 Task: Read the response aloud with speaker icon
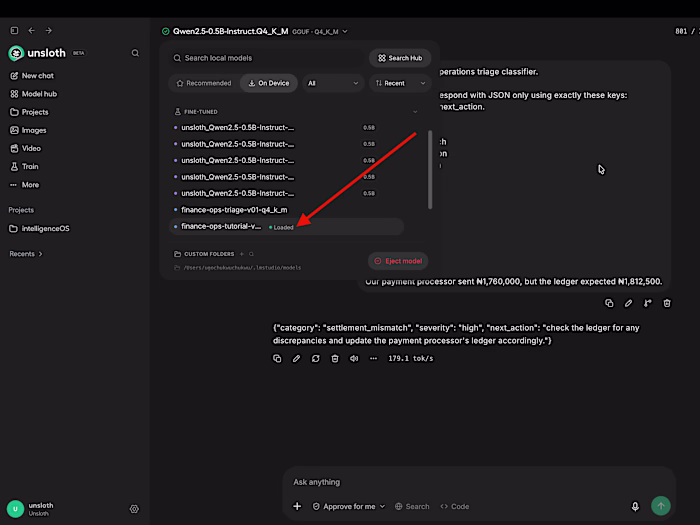point(354,358)
